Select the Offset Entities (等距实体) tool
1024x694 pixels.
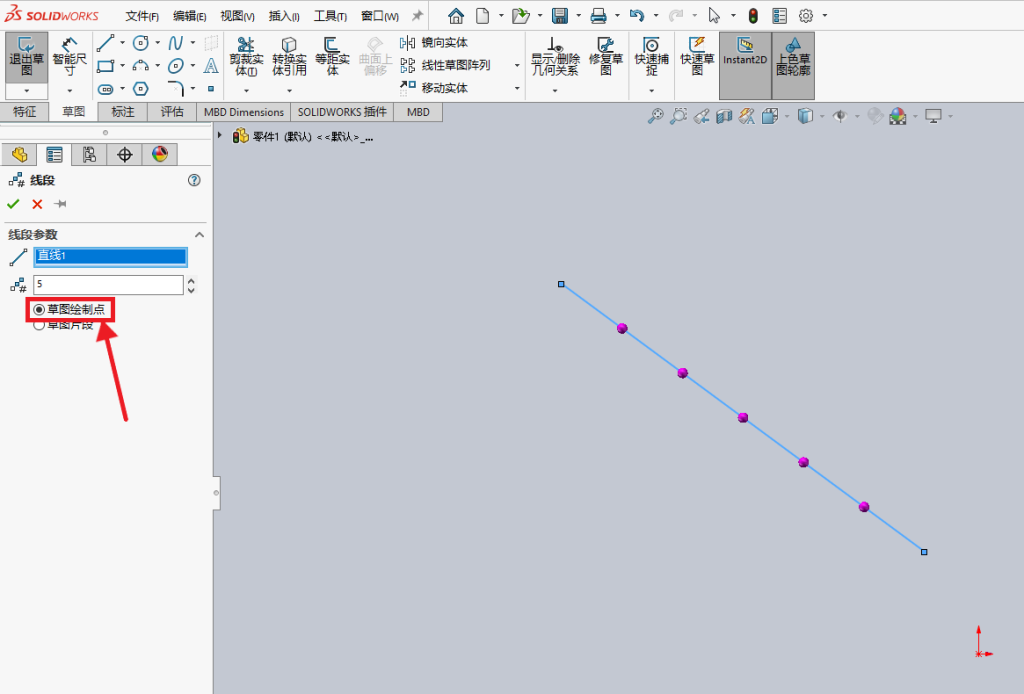click(x=332, y=57)
